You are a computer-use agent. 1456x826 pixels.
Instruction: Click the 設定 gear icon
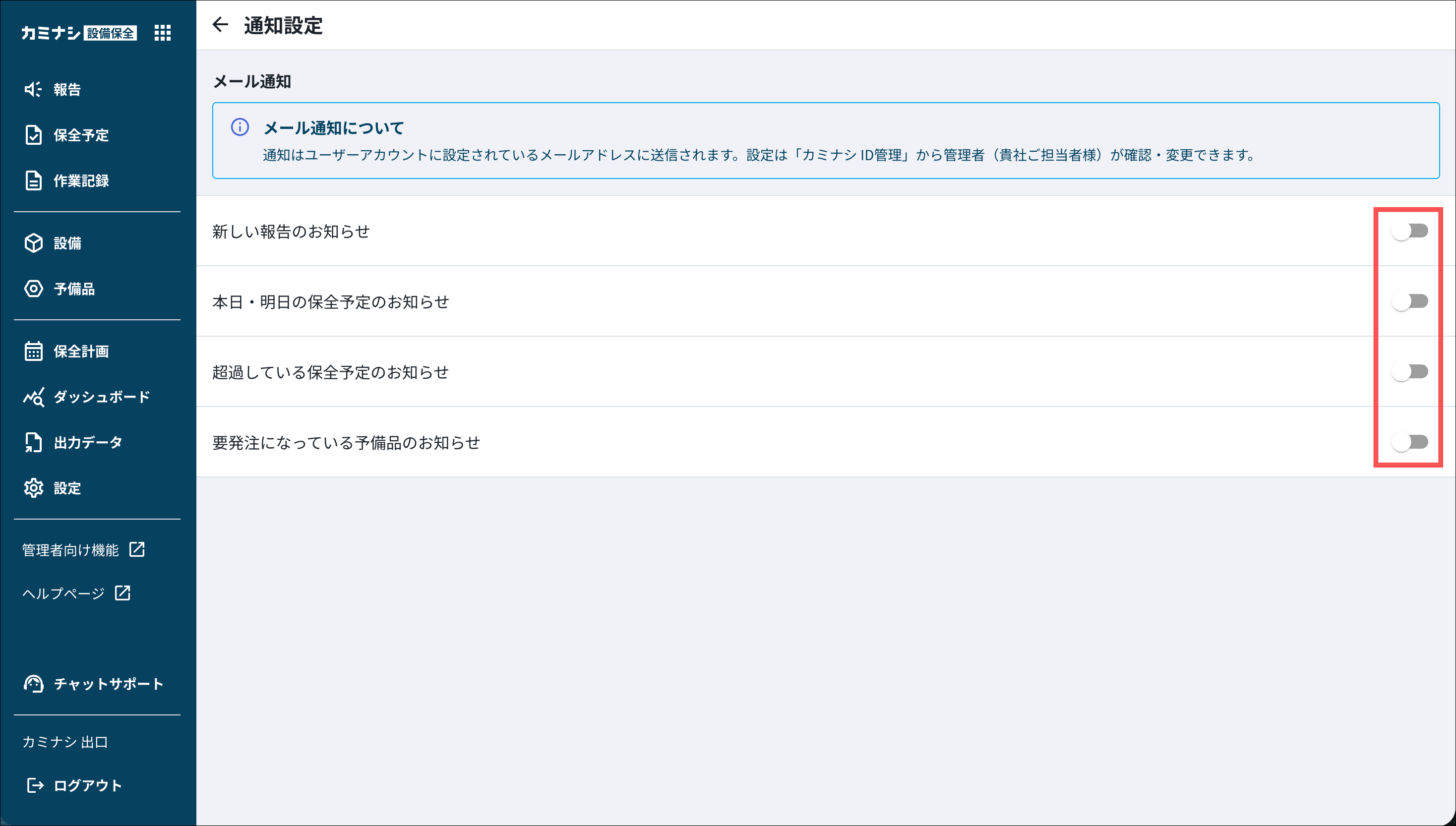pos(34,488)
